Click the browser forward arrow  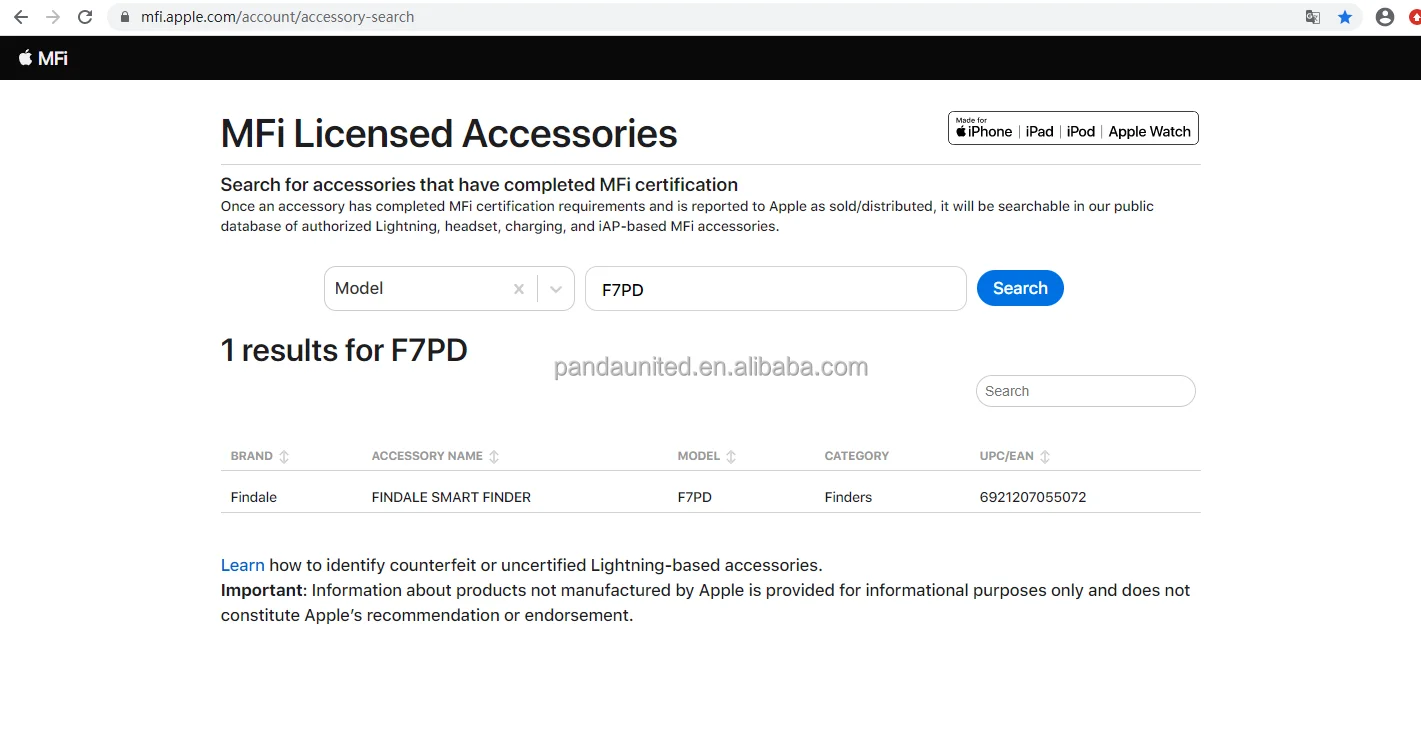(53, 17)
